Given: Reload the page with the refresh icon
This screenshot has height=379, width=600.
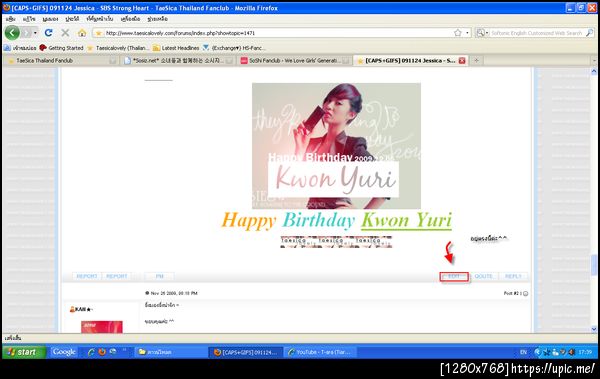Looking at the screenshot, I should (48, 33).
